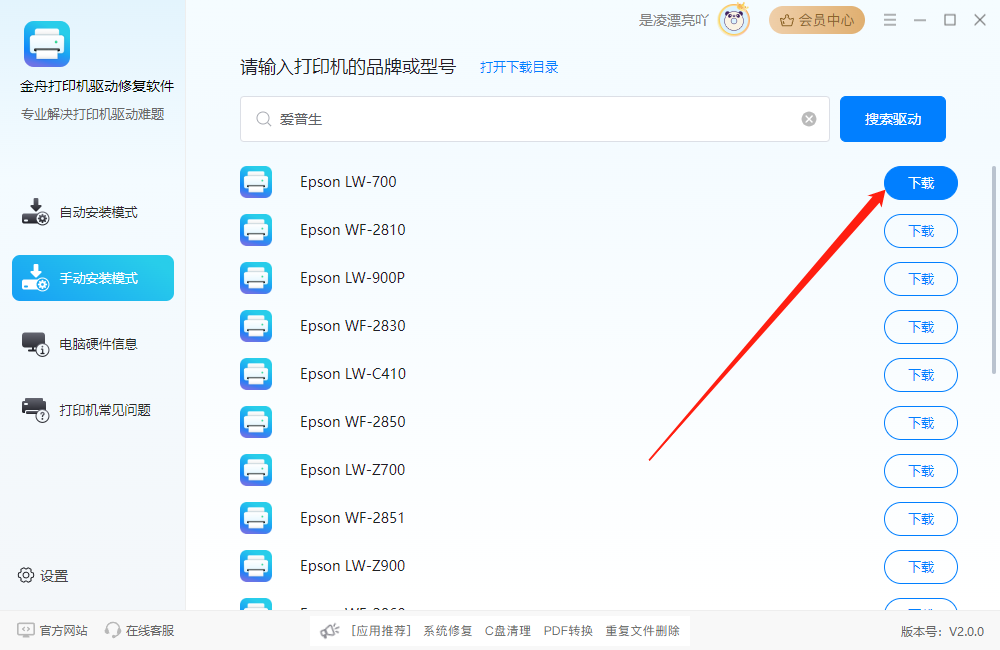The width and height of the screenshot is (1000, 650).
Task: Open settings (设置) in sidebar
Action: point(43,575)
